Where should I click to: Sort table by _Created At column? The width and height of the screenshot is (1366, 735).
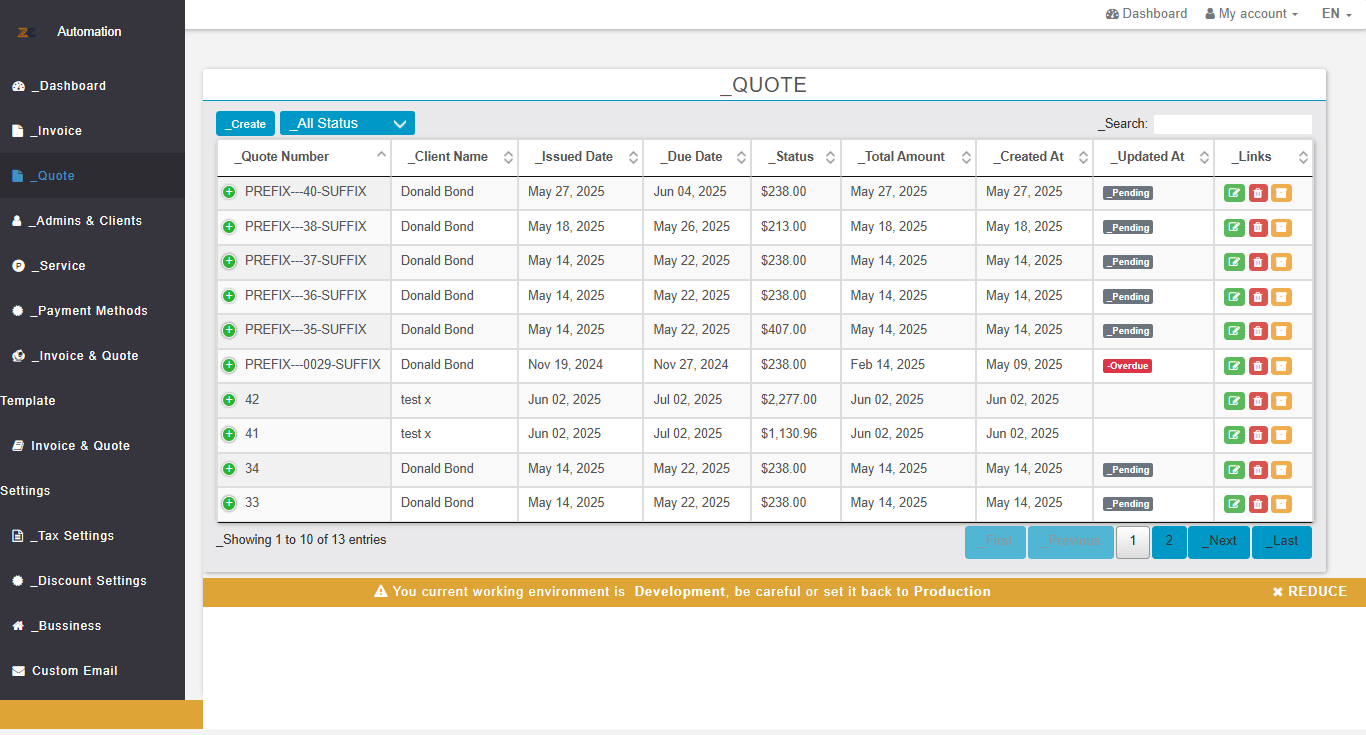click(1034, 157)
